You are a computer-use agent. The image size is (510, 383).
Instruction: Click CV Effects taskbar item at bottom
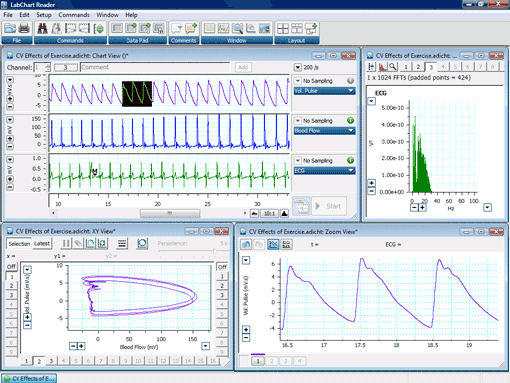pyautogui.click(x=29, y=379)
